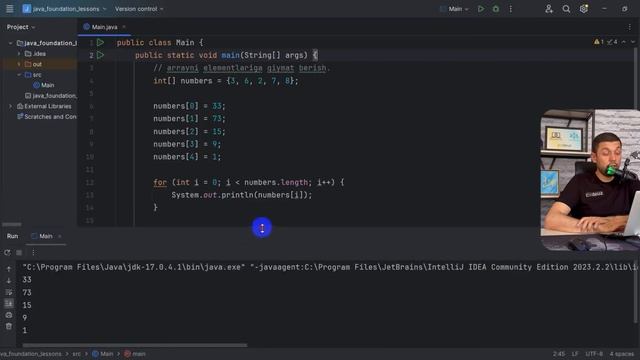Open the java_foundation_lessons project dropdown
The image size is (640, 360).
tap(64, 9)
